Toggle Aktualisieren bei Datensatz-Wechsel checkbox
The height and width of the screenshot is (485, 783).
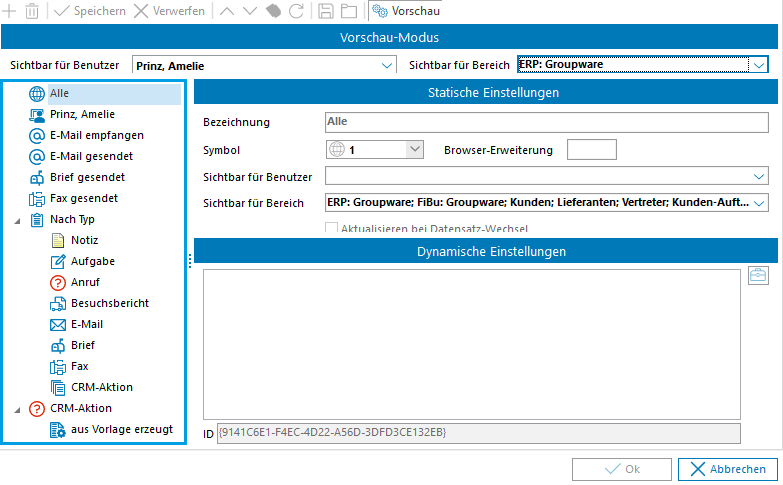pos(333,229)
